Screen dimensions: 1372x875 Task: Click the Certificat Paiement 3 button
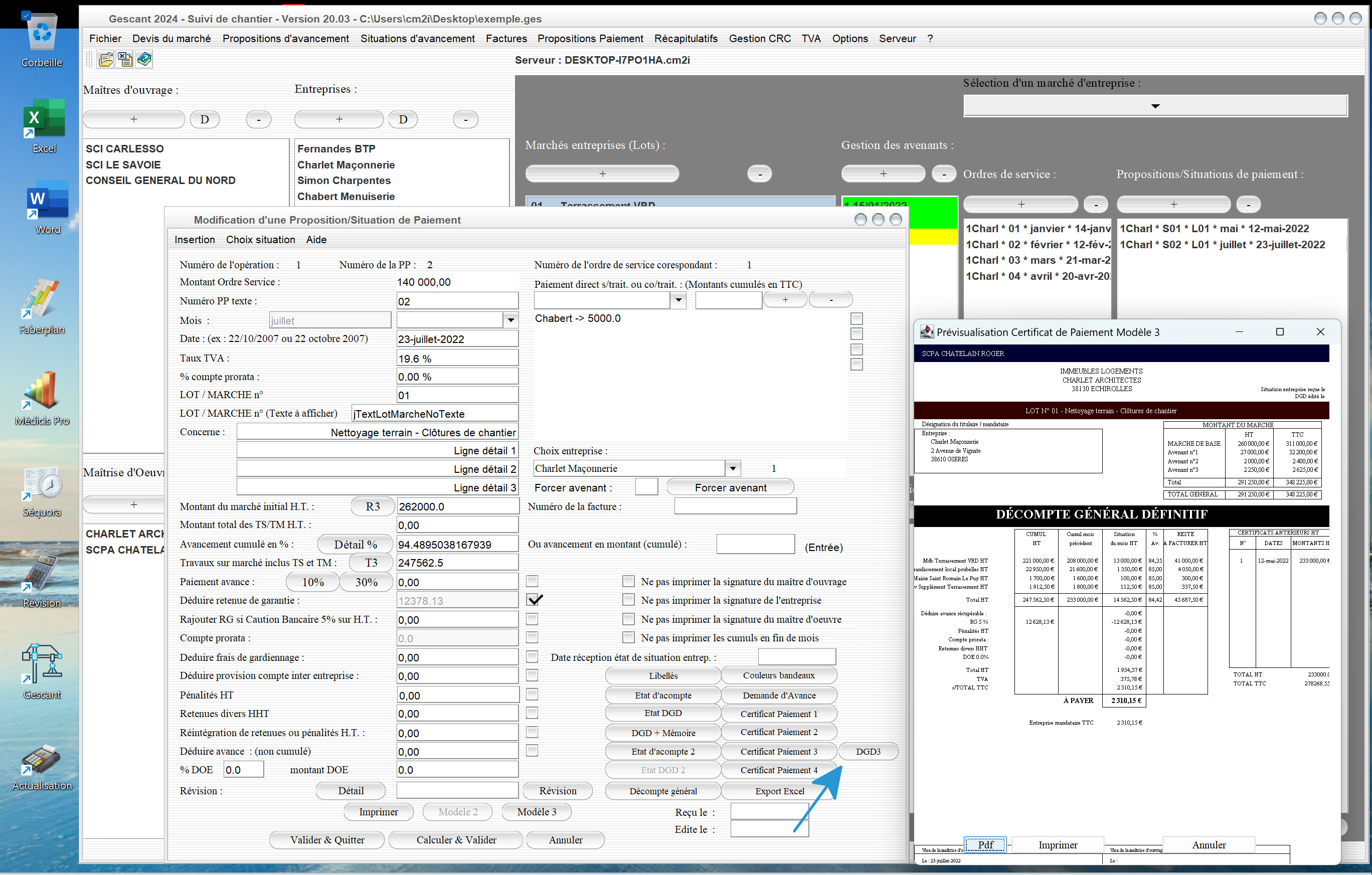tap(779, 751)
